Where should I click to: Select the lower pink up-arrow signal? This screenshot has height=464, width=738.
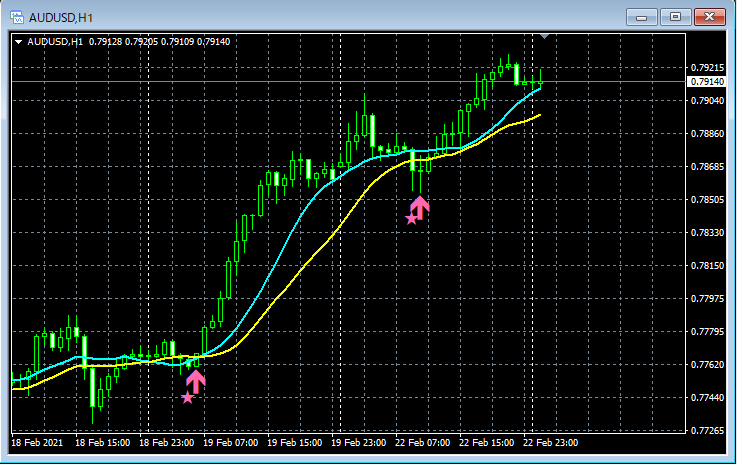(x=196, y=381)
